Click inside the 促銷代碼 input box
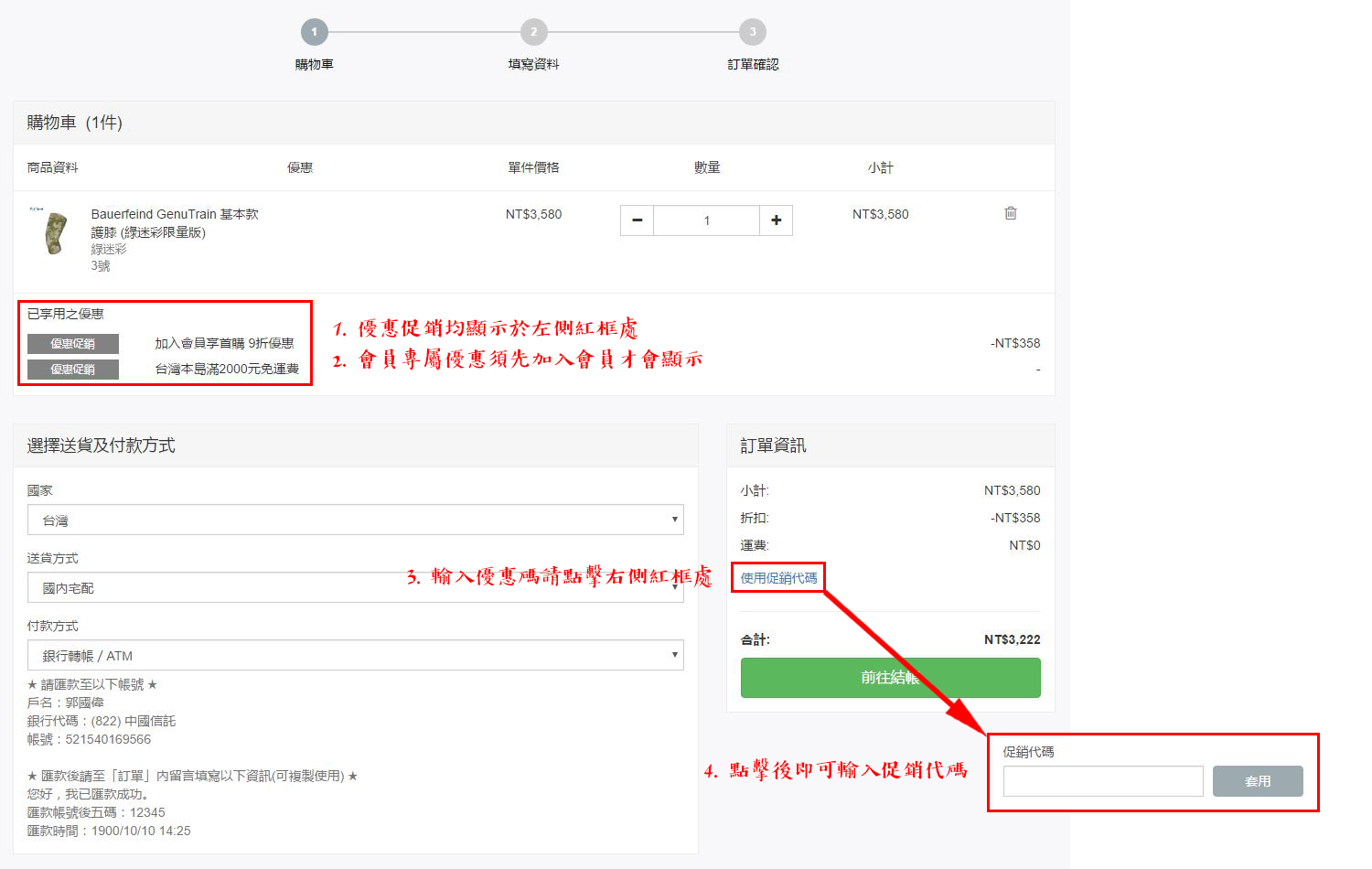 click(1102, 780)
